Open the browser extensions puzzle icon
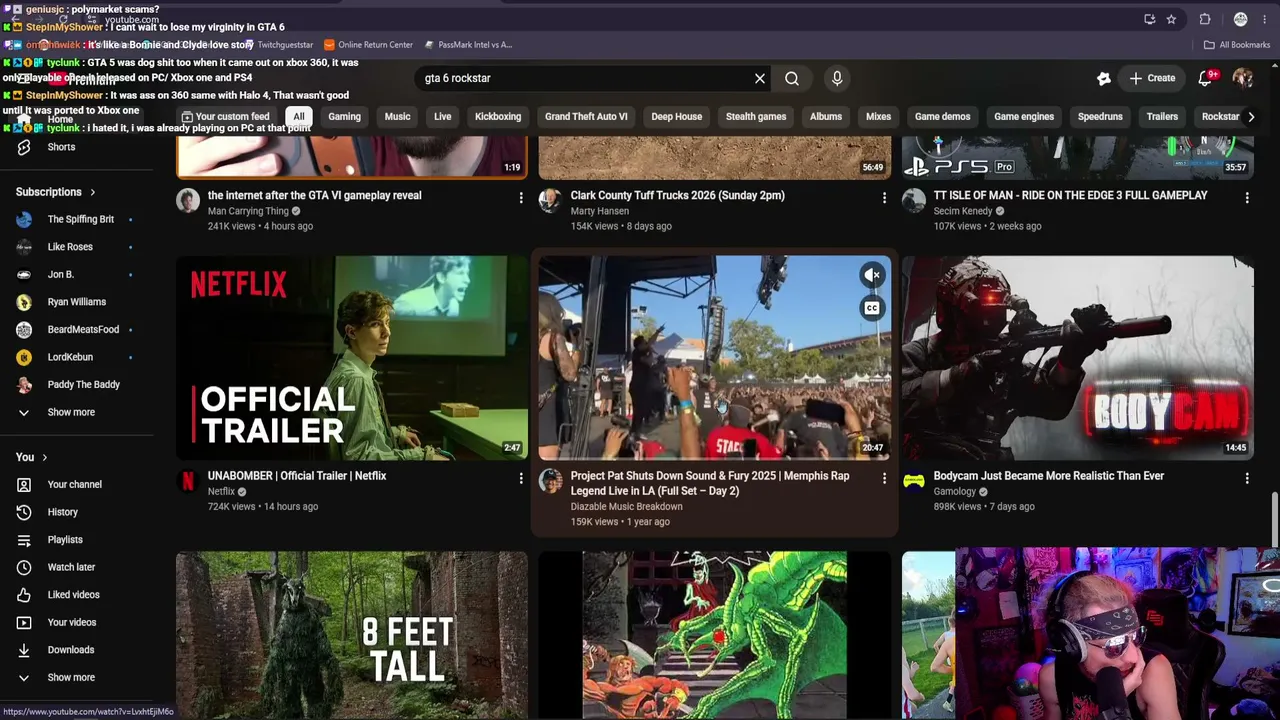This screenshot has width=1280, height=720. pyautogui.click(x=1205, y=19)
